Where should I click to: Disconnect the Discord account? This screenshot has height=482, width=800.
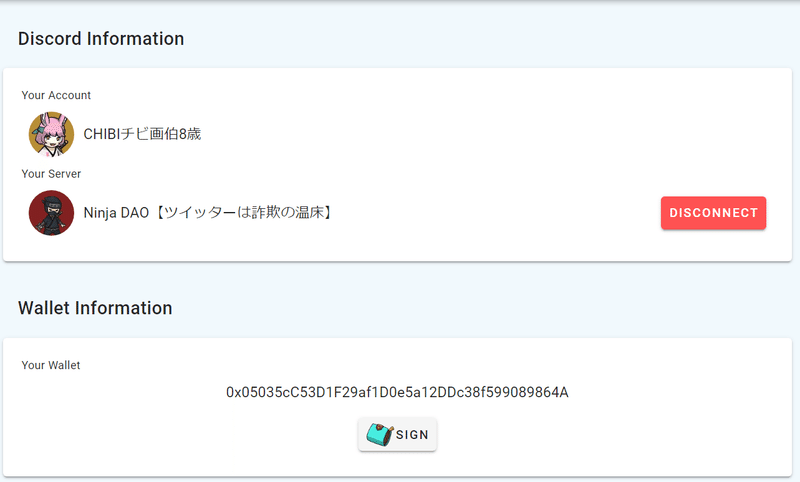[713, 213]
